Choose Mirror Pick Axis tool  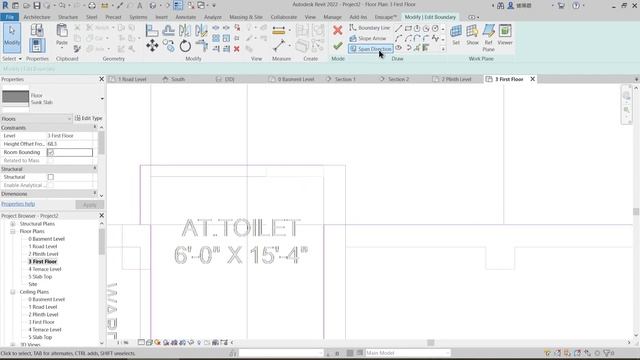pyautogui.click(x=184, y=31)
